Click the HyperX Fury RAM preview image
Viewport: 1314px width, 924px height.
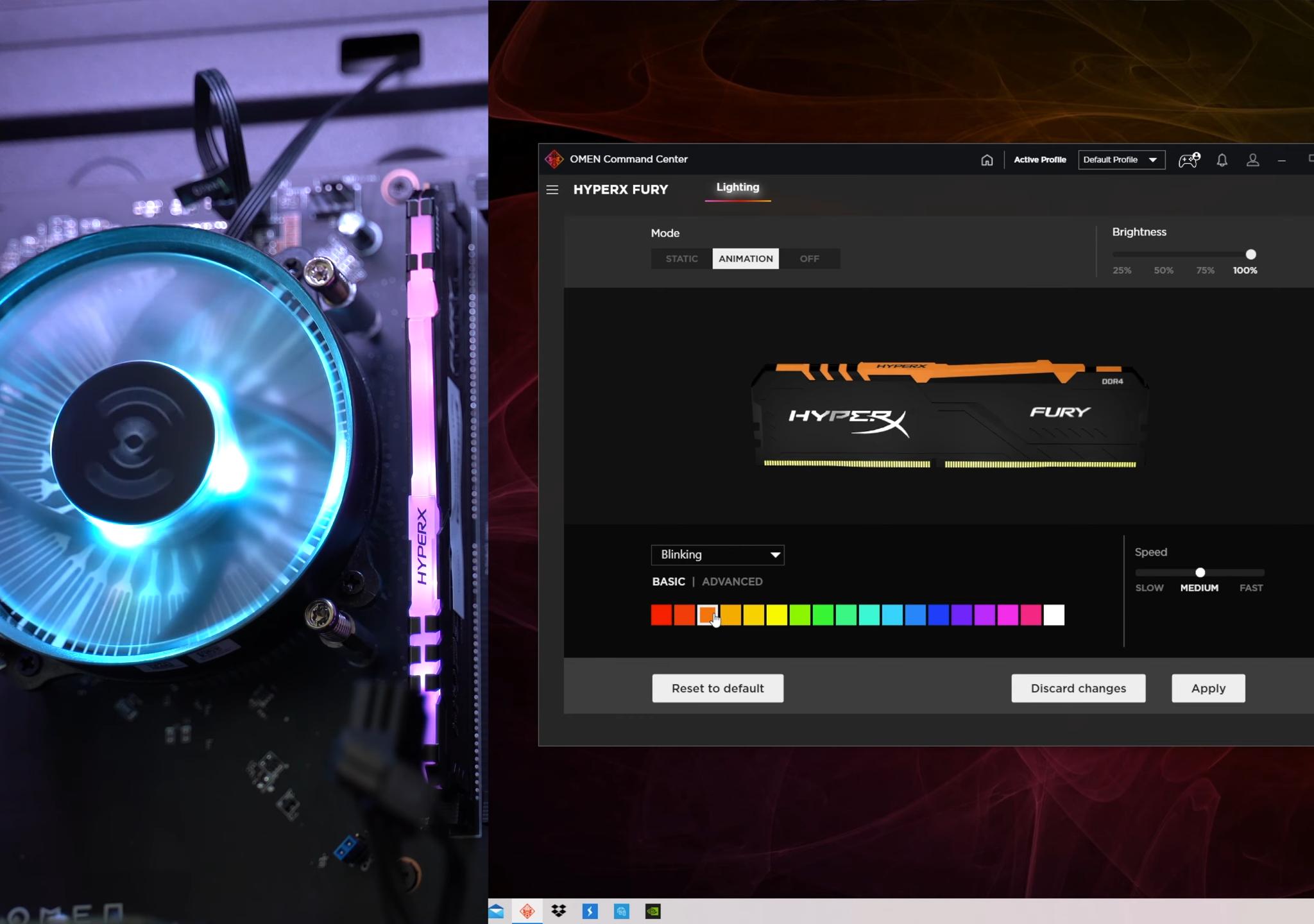(950, 415)
